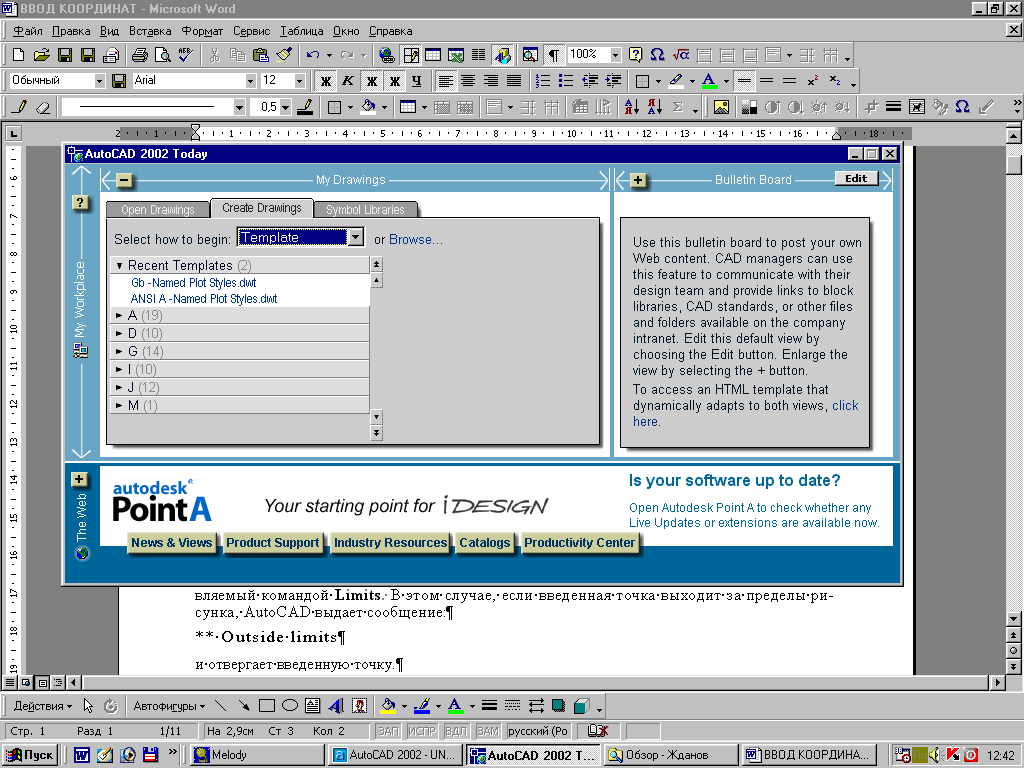This screenshot has width=1024, height=768.
Task: Insert hyperlink using the globe icon
Action: (x=387, y=56)
